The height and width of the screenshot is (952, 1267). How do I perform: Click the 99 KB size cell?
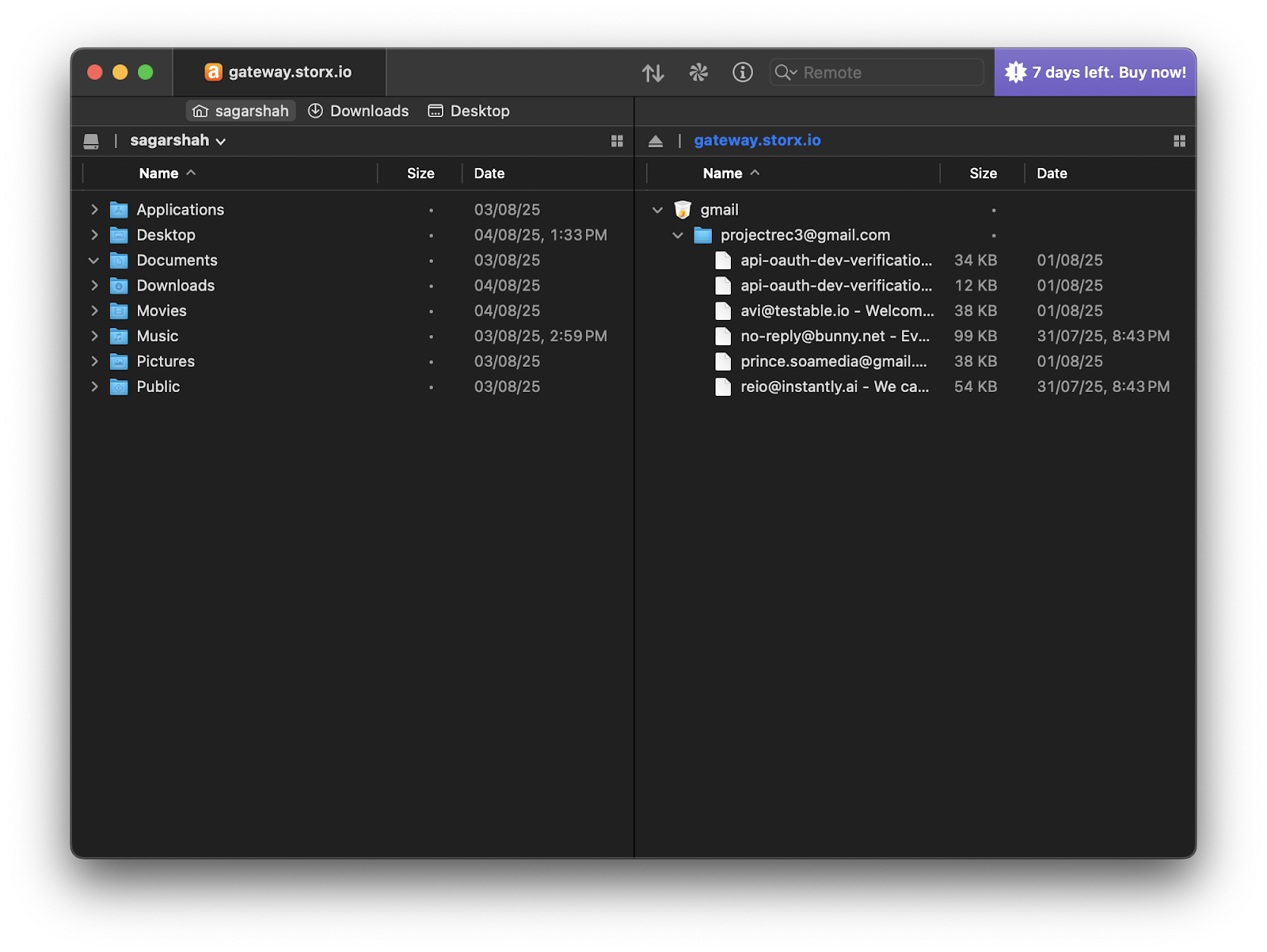coord(976,337)
